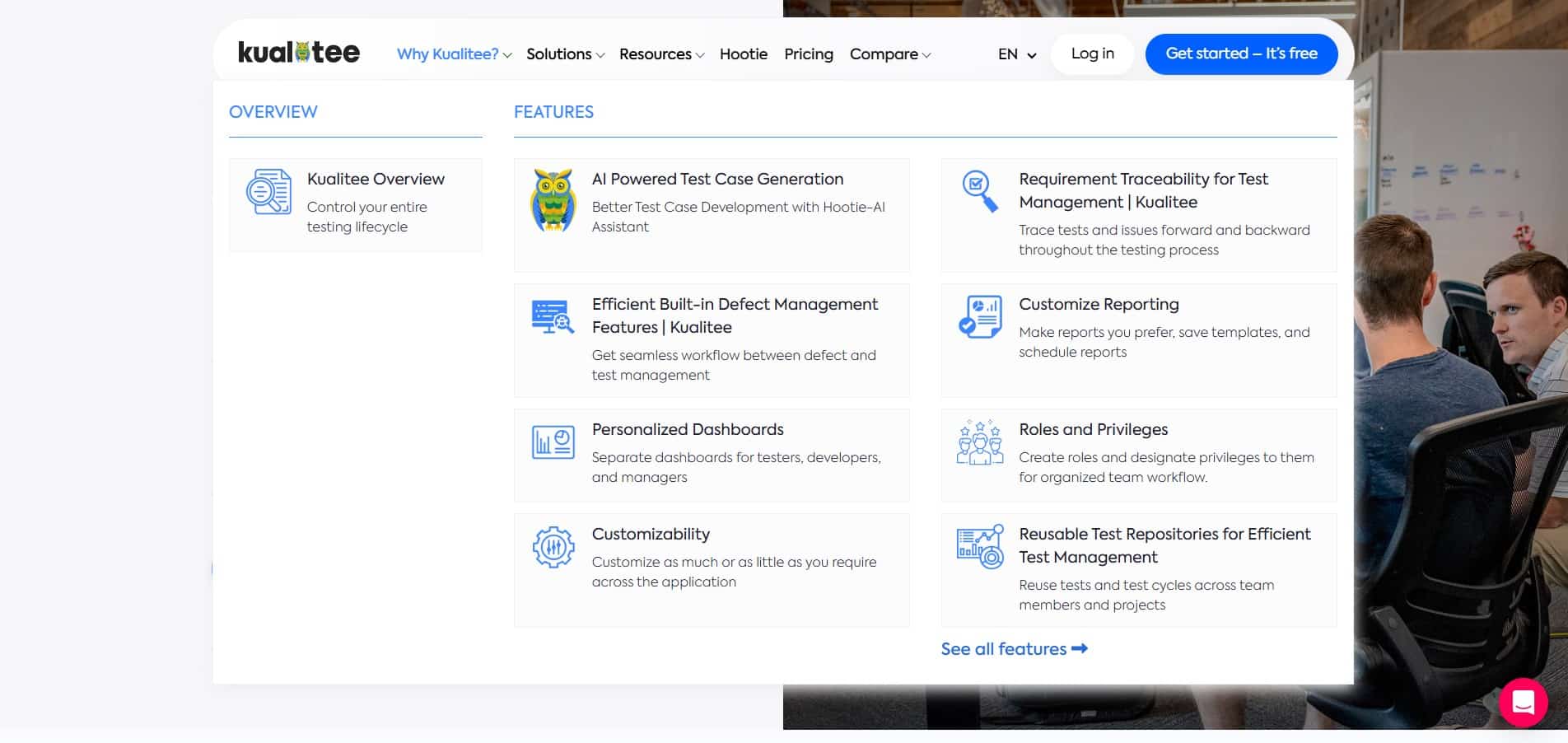
Task: Open the EN language selector
Action: 1017,54
